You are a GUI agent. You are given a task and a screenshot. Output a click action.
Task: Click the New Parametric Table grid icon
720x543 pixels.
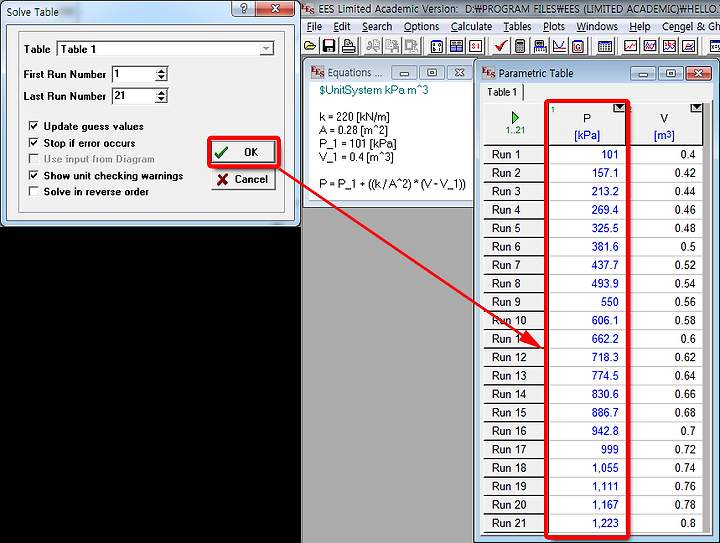click(x=605, y=46)
